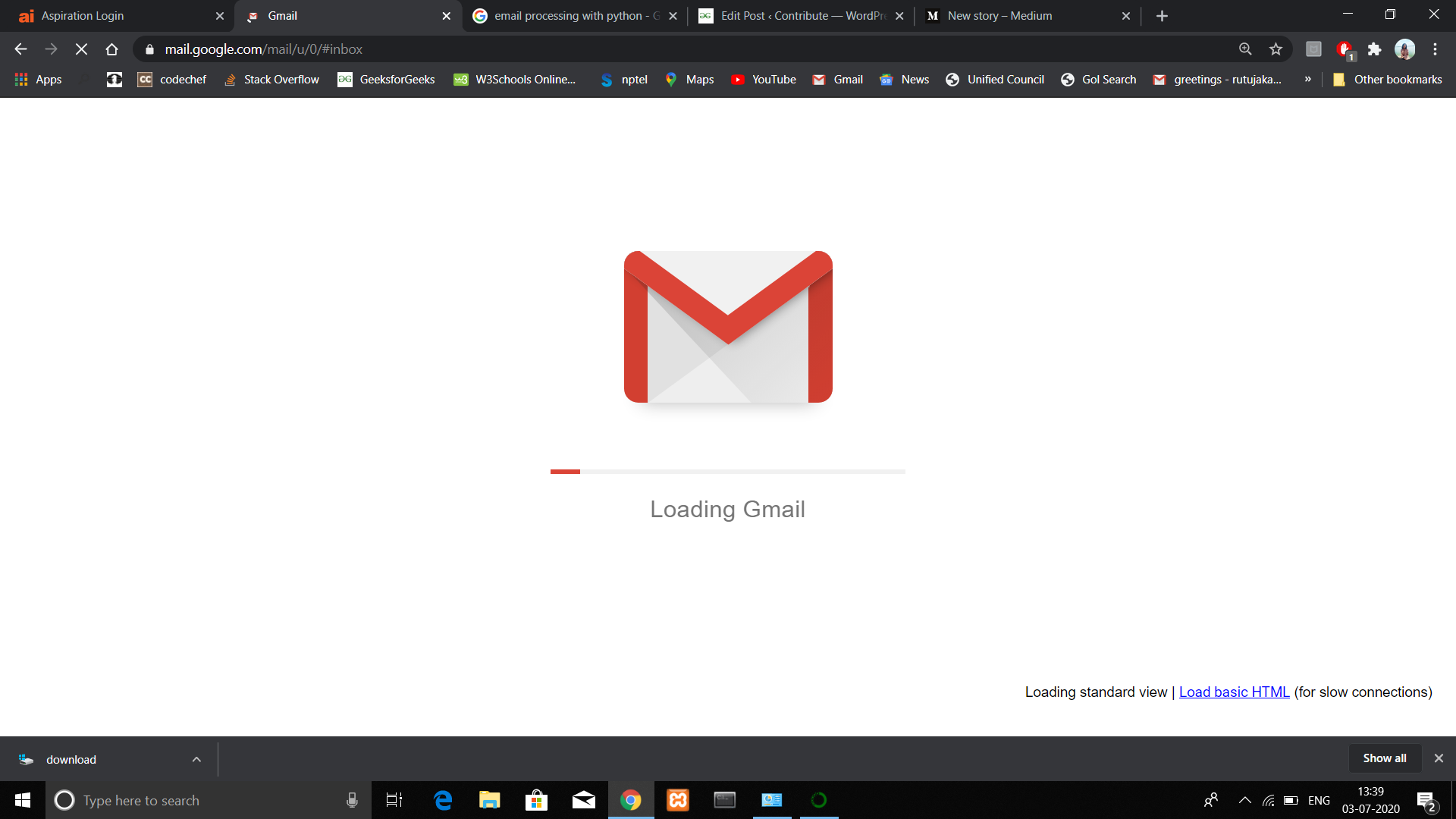Click the Chrome profile avatar
Screen dimensions: 1456x819
[x=1404, y=49]
